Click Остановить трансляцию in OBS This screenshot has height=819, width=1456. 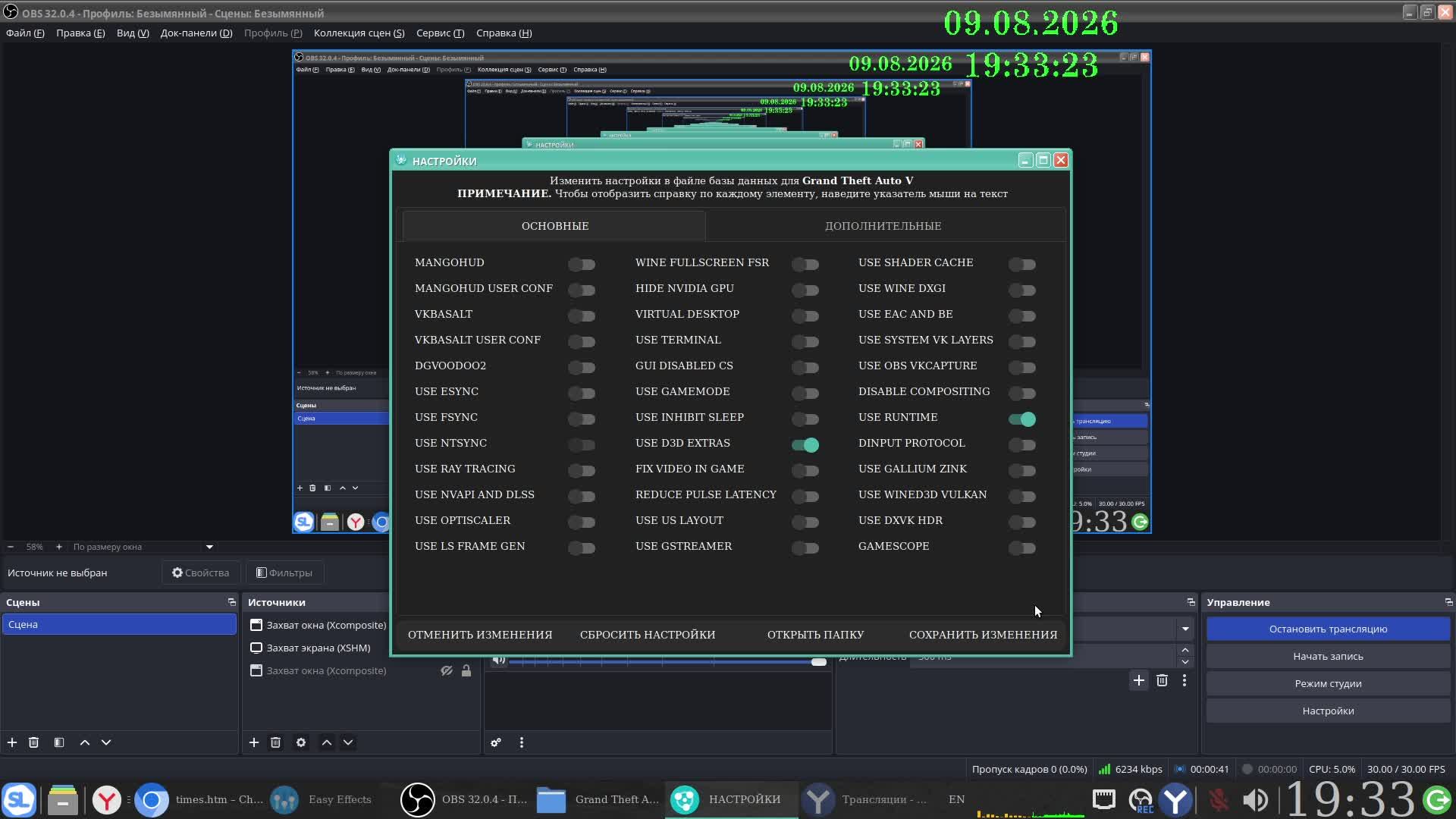[x=1328, y=629]
